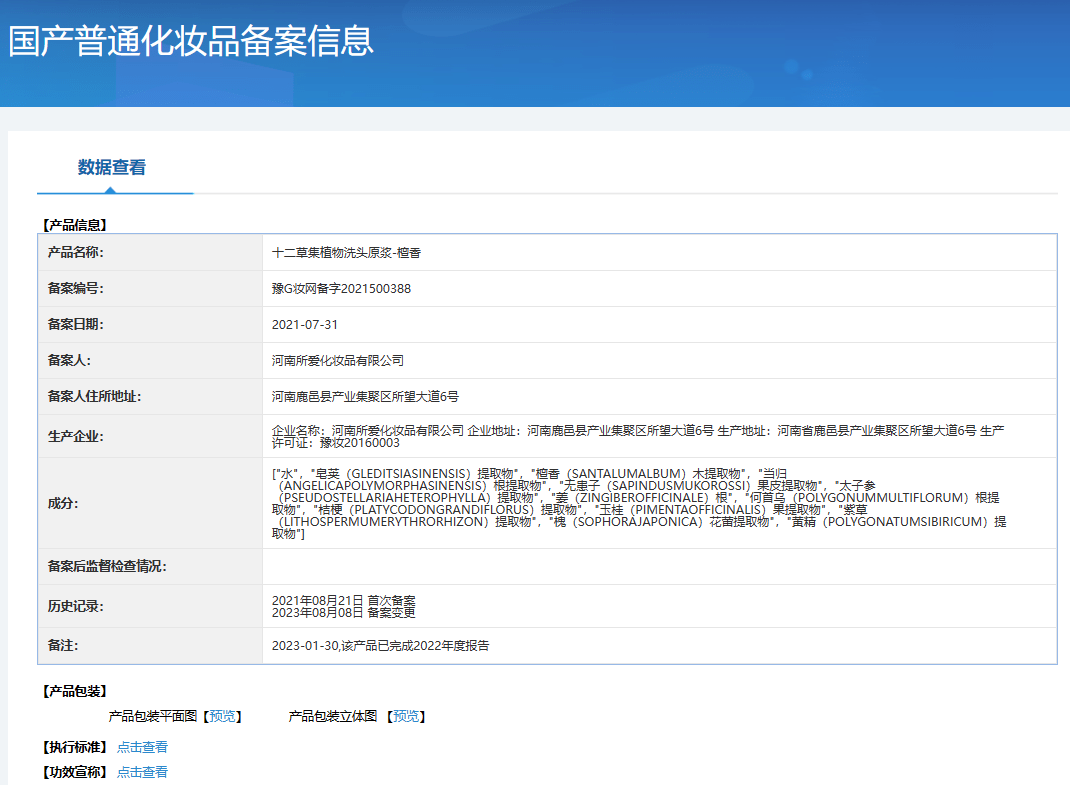Open 点击查看 link next to 执行标准

pos(142,747)
